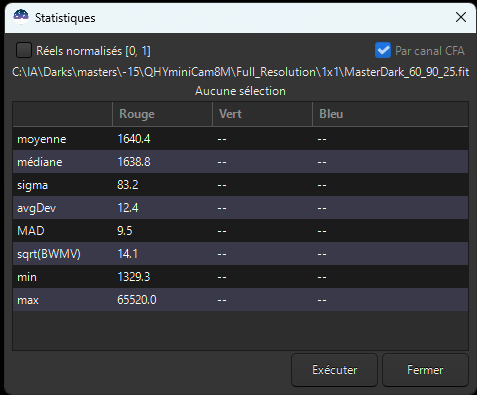Click the Aucune sélection label
This screenshot has height=395, width=477.
pos(240,91)
